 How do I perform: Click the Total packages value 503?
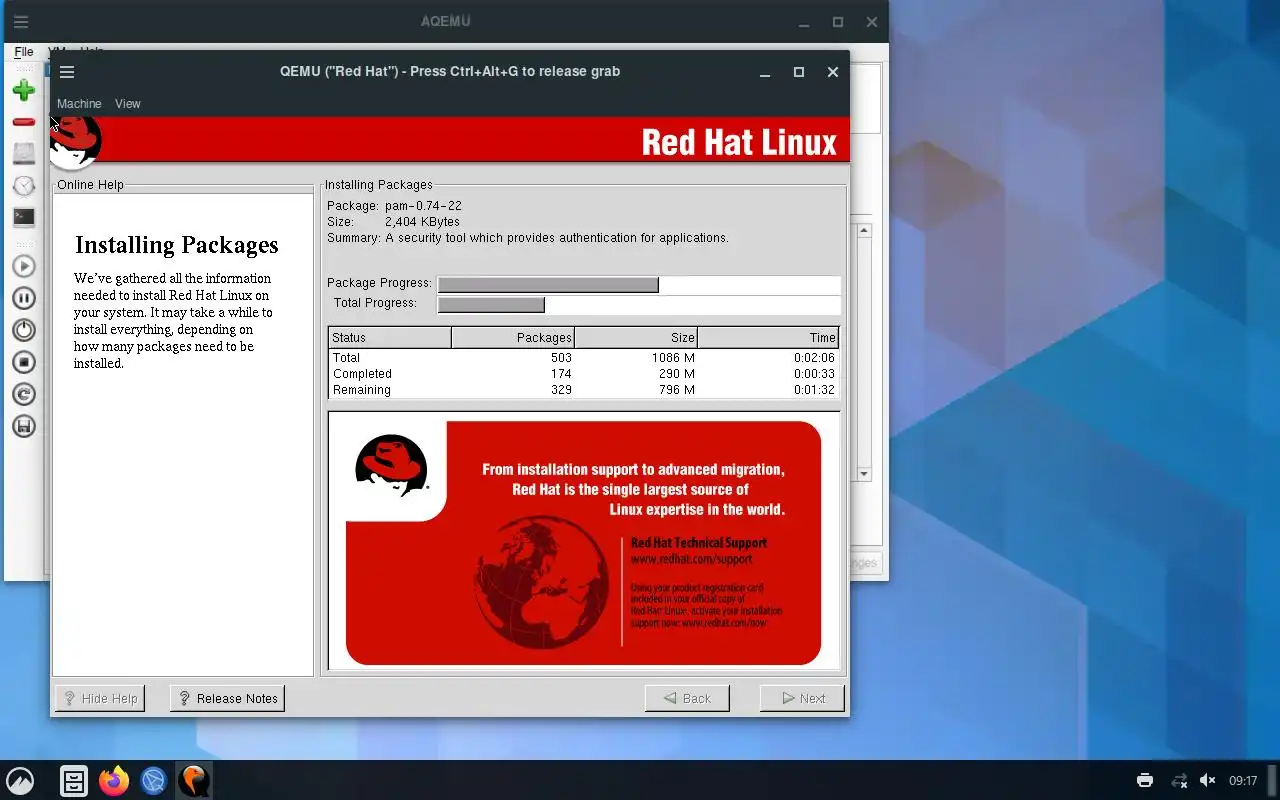[x=561, y=358]
